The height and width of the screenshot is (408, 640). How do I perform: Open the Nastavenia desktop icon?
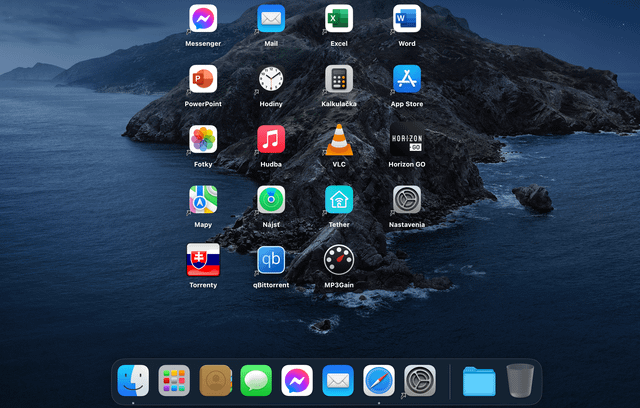click(407, 200)
